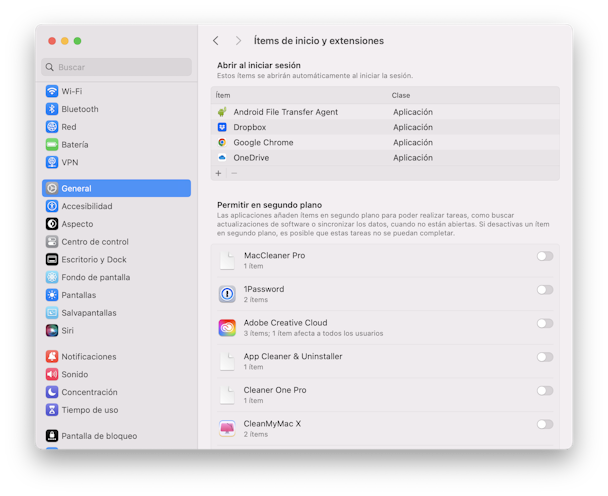Sort by the Clase column header
Screen dimensions: 608x496
pos(401,95)
